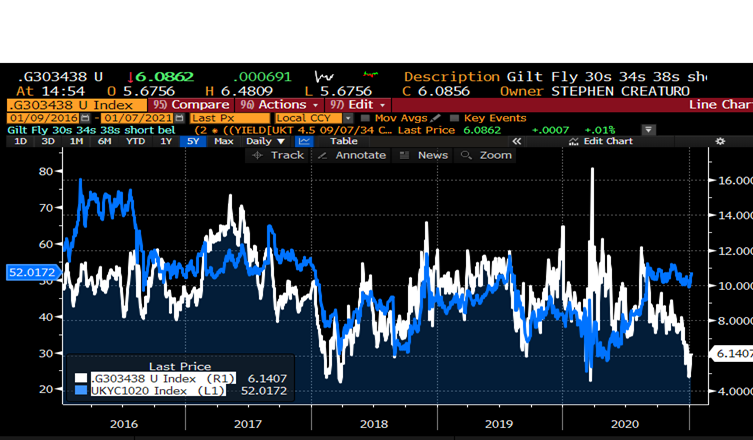753x440 pixels.
Task: Open the 97) Edit dropdown menu
Action: [358, 105]
